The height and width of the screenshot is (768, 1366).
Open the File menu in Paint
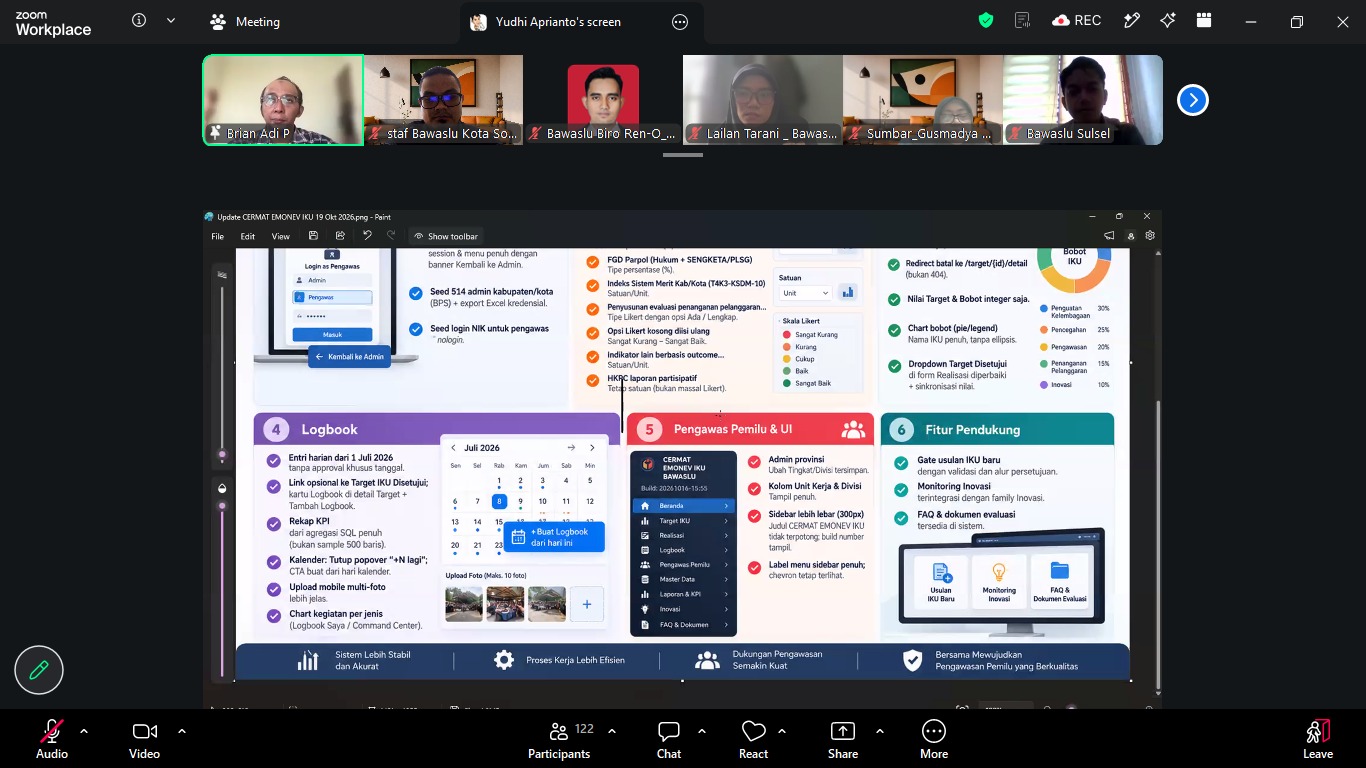[x=217, y=237]
